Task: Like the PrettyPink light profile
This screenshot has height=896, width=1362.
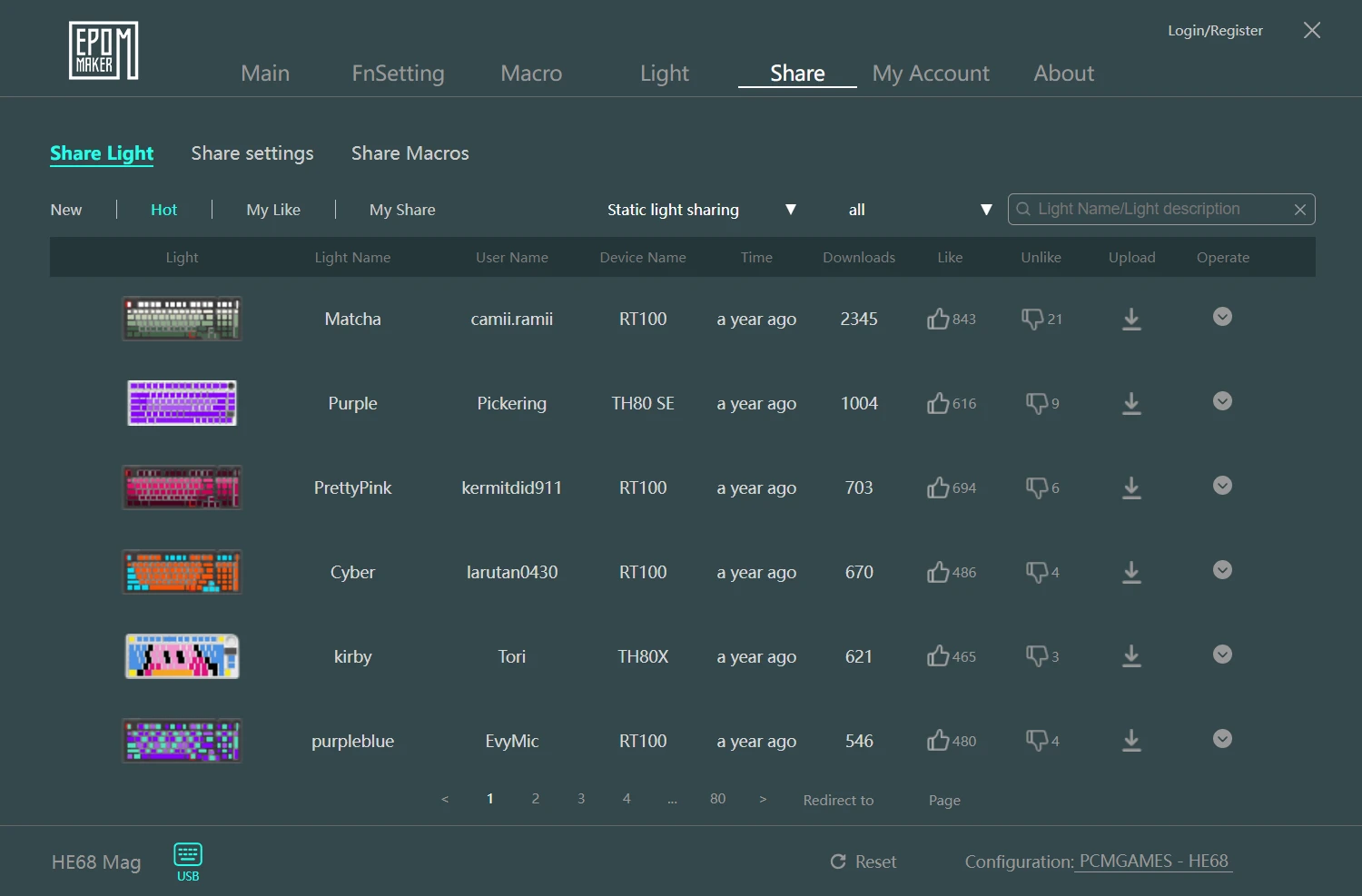Action: pos(938,487)
